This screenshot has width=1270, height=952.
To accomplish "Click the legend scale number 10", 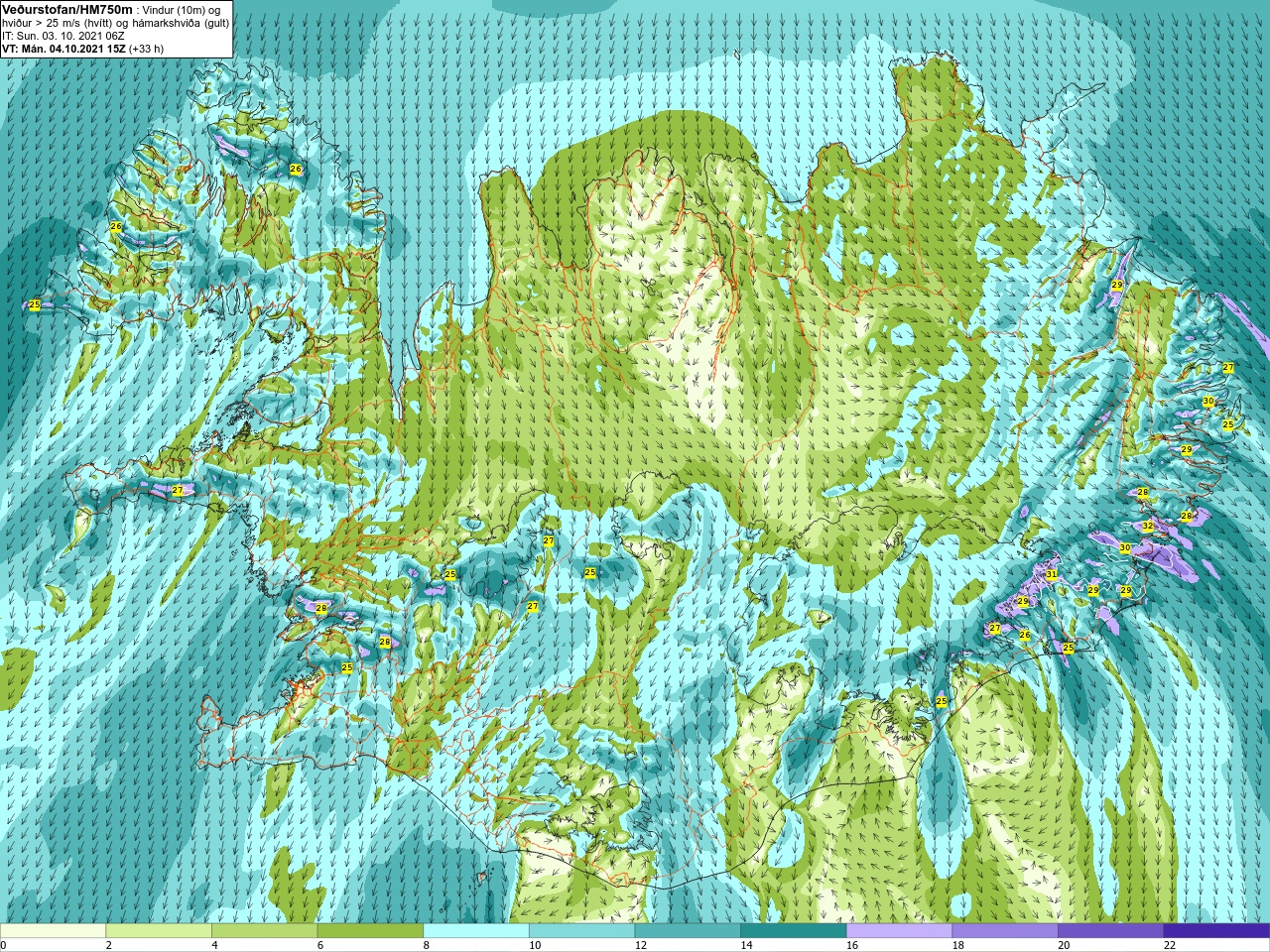I will 535,945.
